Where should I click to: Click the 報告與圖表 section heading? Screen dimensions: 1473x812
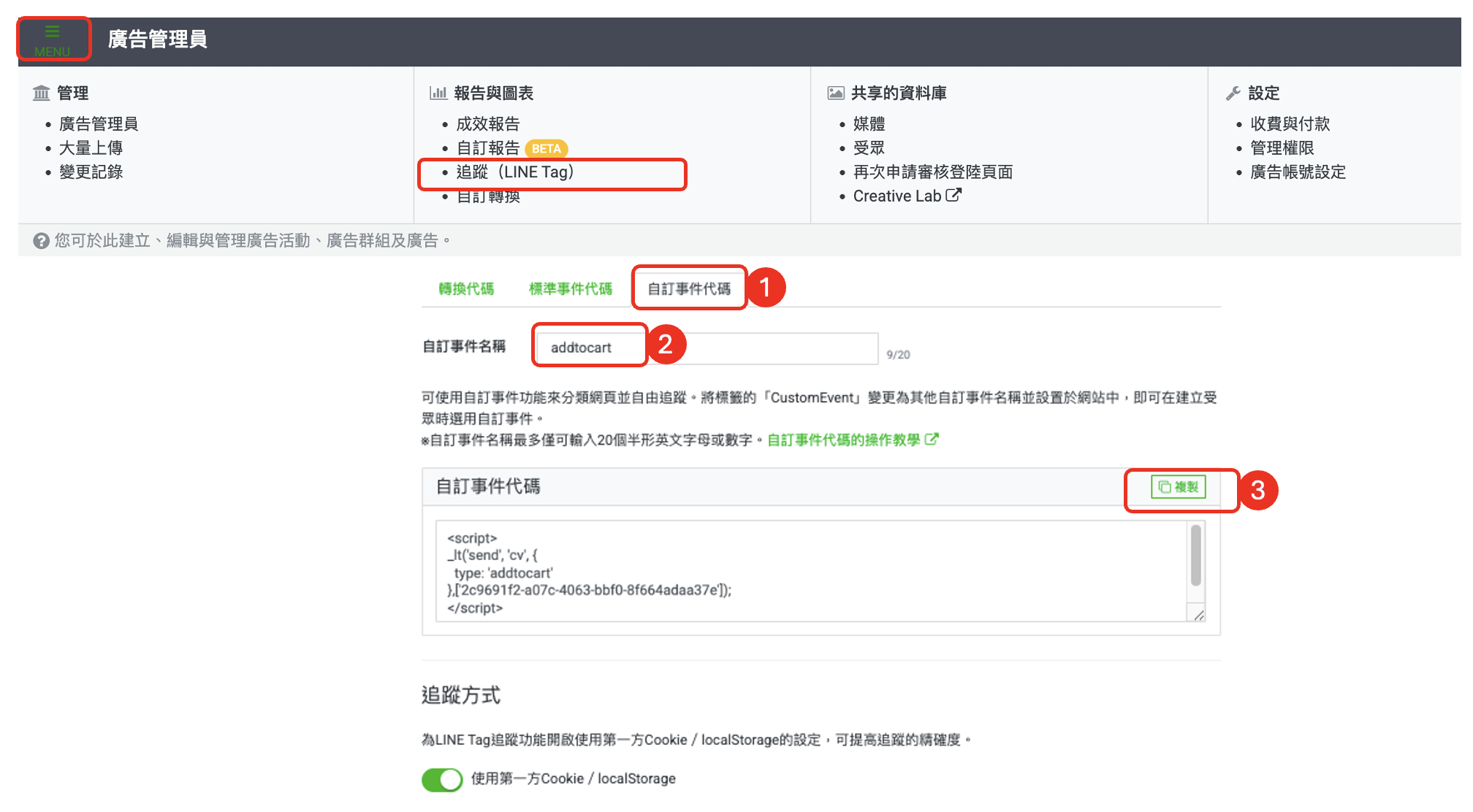[x=494, y=93]
